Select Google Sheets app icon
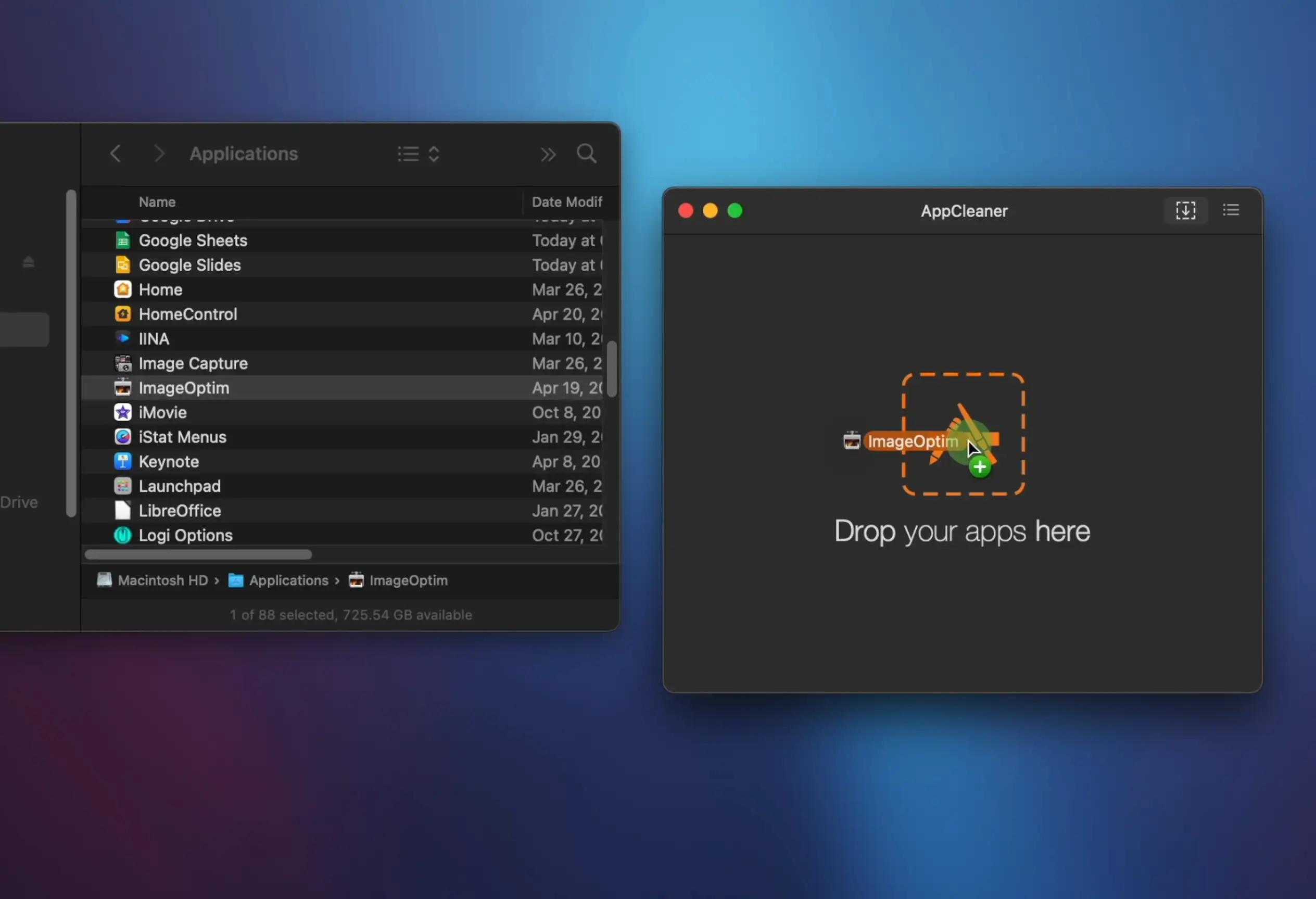 123,240
